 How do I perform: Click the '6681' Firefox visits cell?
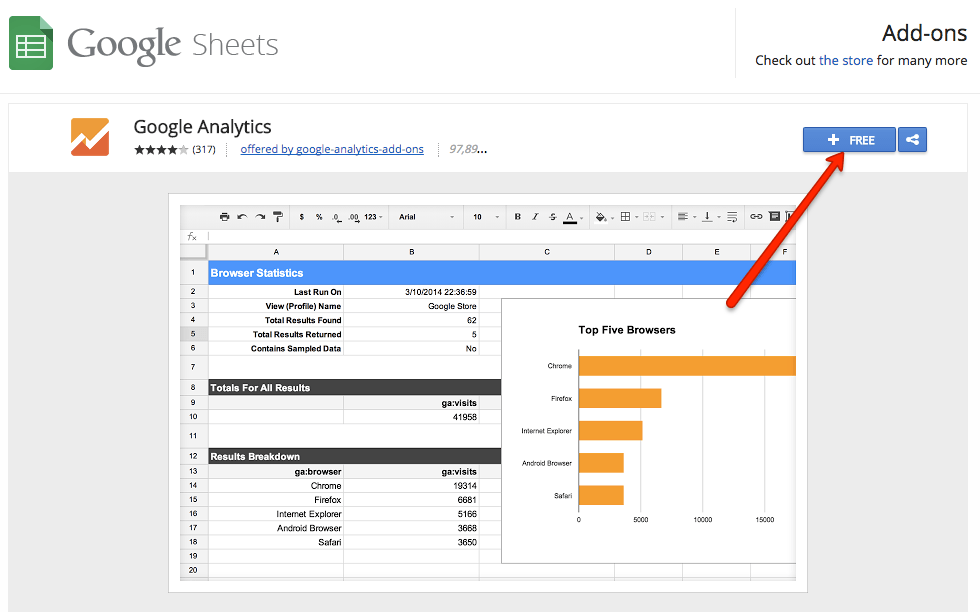pos(411,499)
